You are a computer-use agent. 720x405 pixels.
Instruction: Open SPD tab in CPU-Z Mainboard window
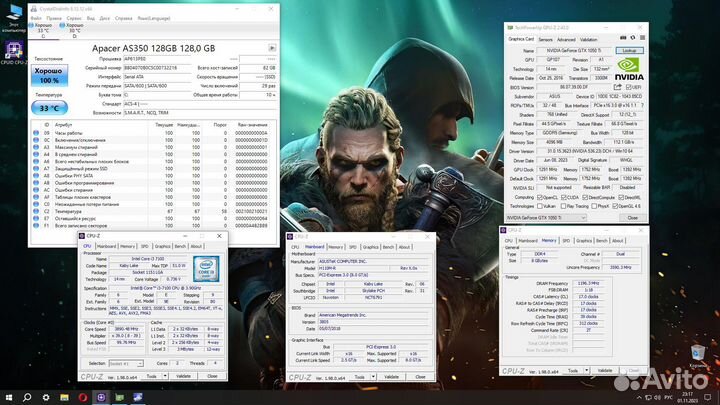[x=352, y=247]
